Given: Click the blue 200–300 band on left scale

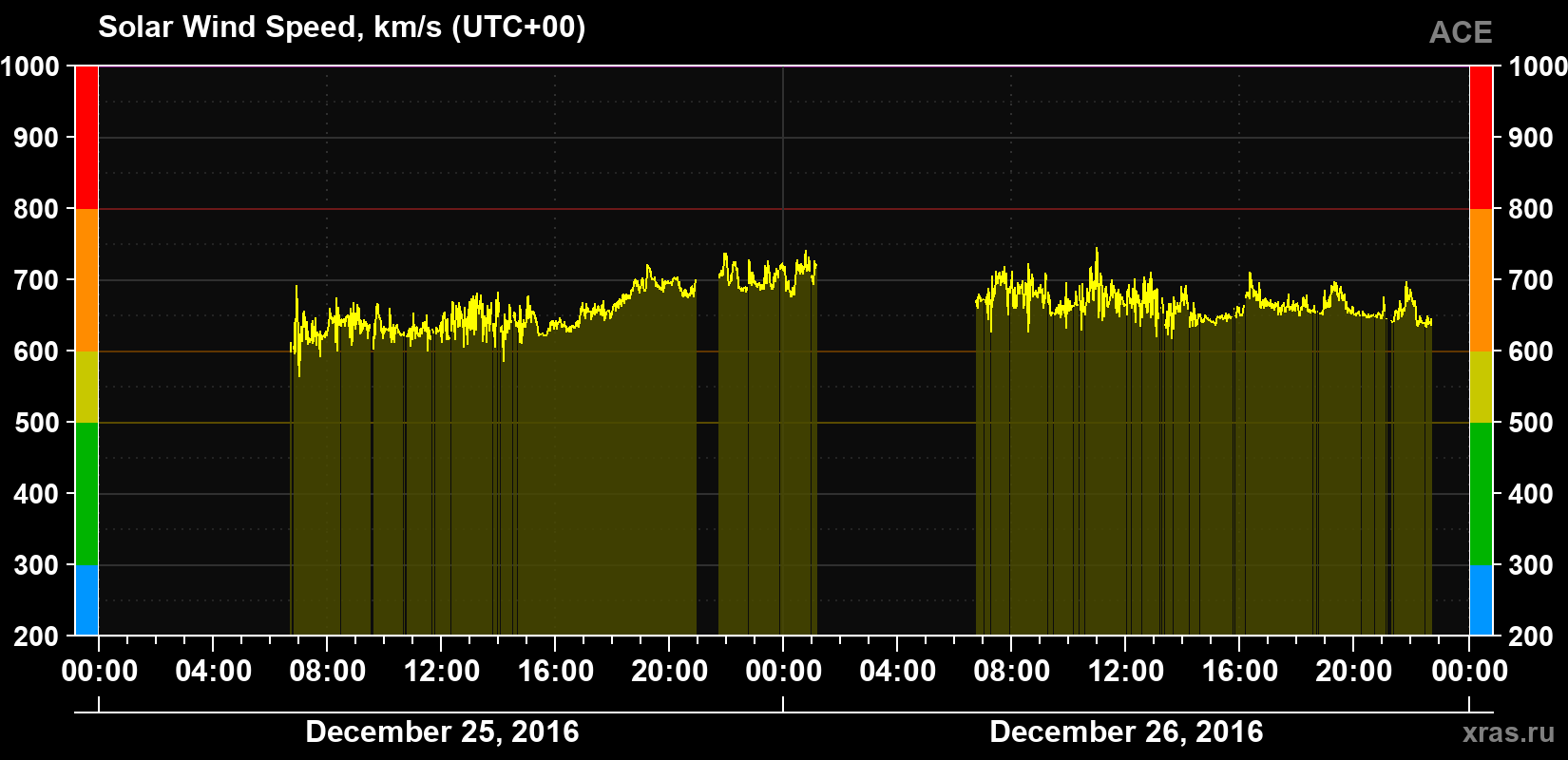Looking at the screenshot, I should [86, 600].
